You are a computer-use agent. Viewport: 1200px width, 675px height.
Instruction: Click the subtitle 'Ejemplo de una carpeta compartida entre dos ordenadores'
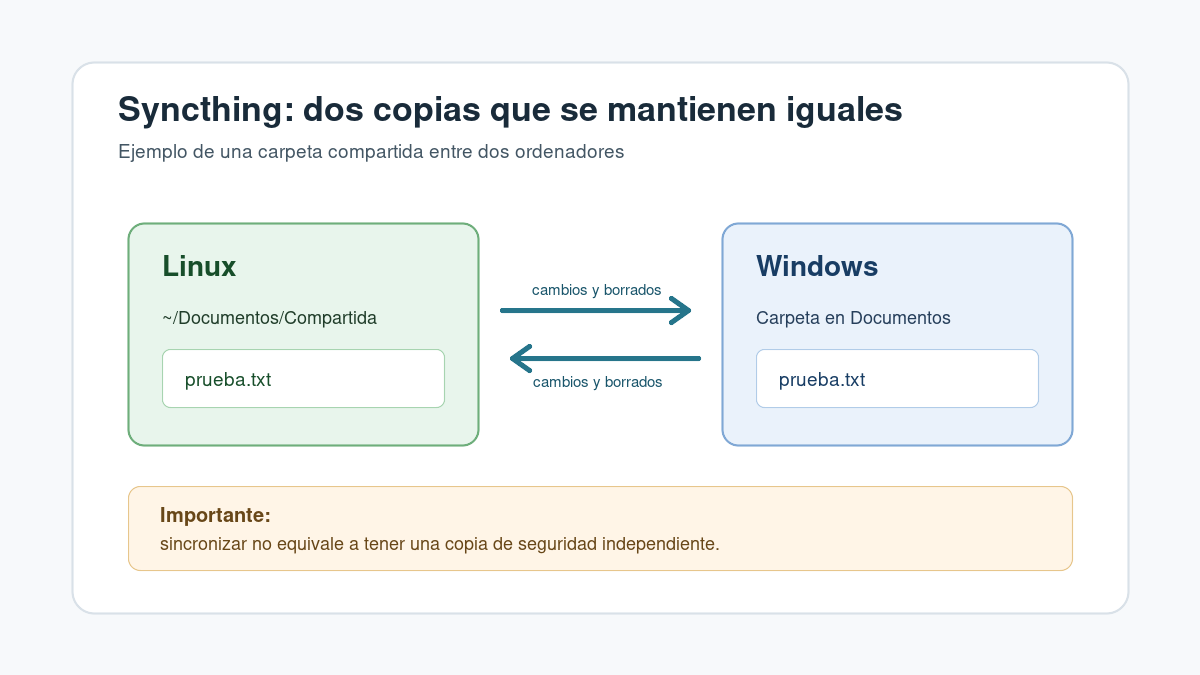[x=371, y=152]
